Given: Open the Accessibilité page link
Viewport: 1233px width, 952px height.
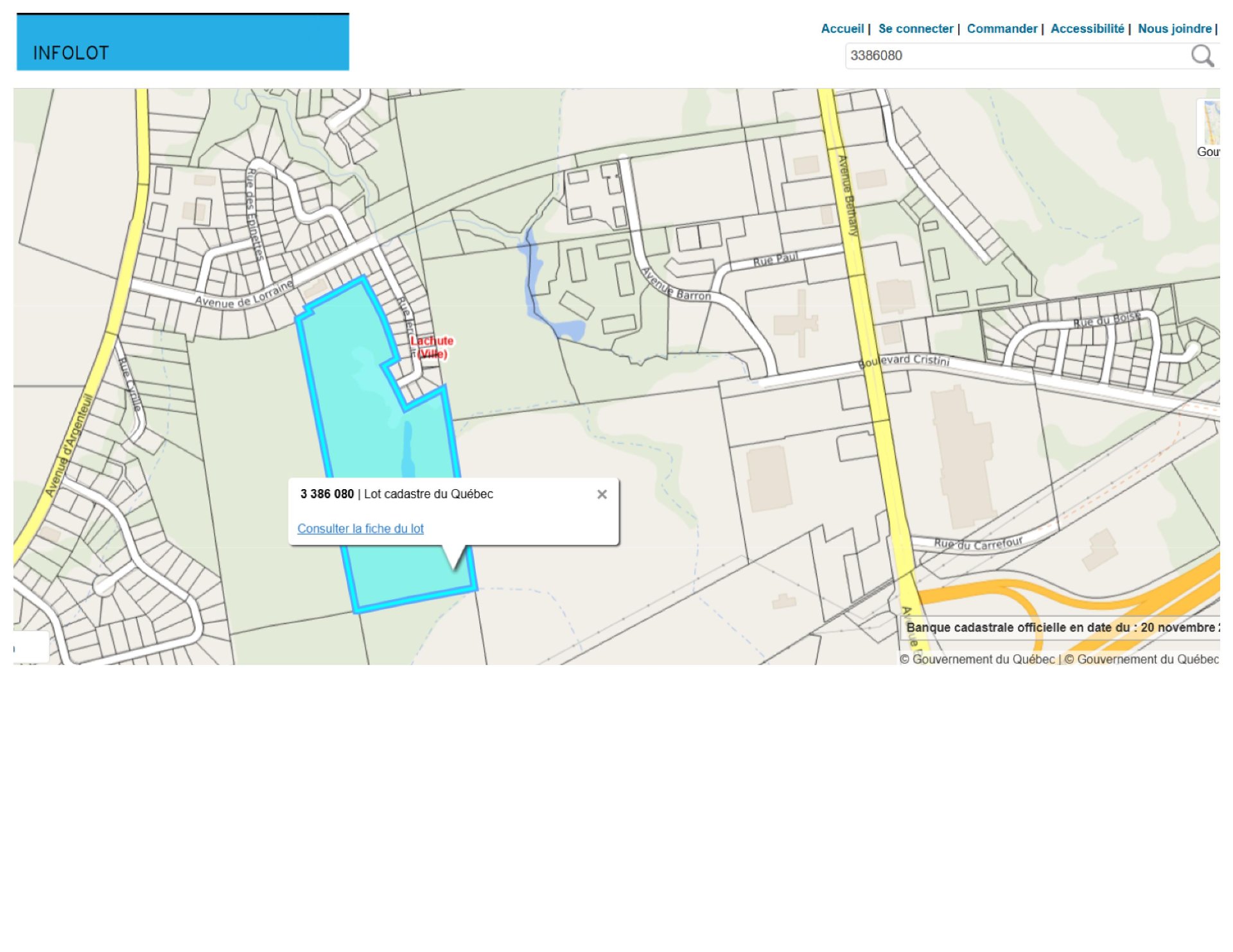Looking at the screenshot, I should click(1087, 29).
